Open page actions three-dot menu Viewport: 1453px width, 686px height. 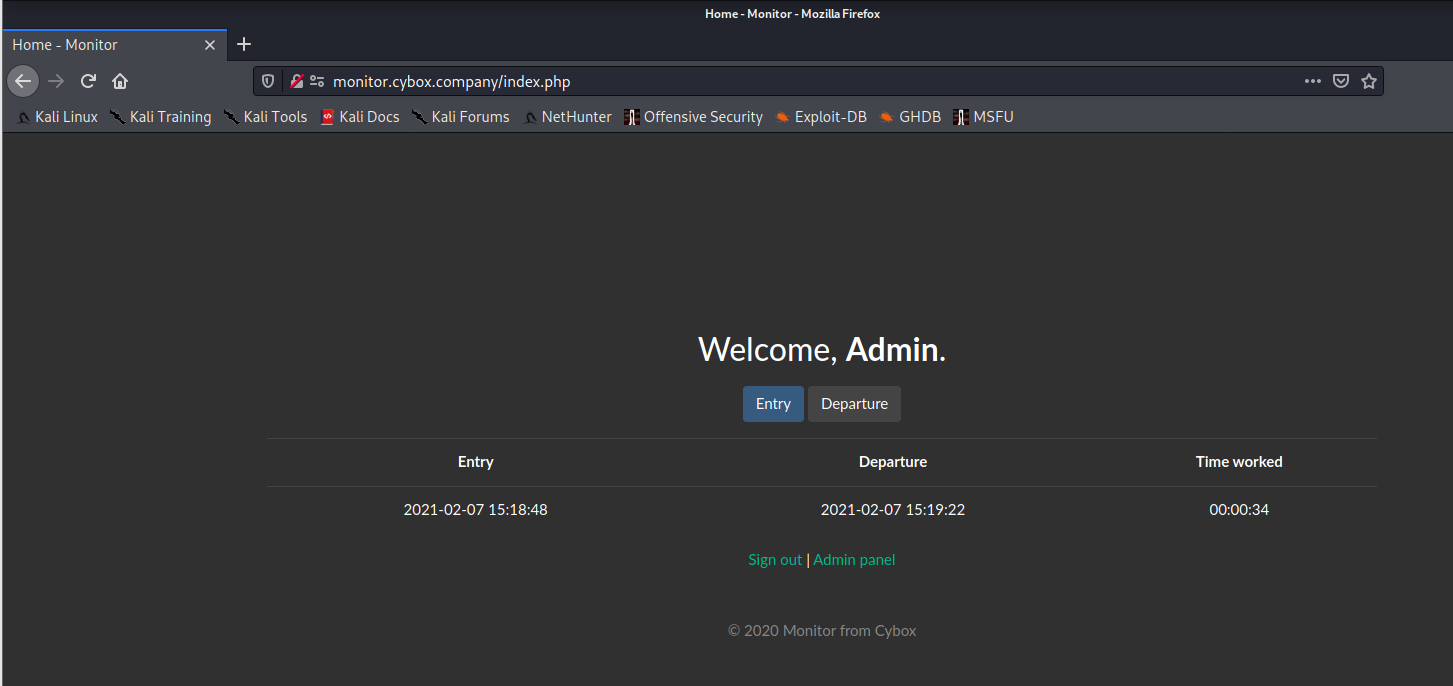click(1313, 81)
